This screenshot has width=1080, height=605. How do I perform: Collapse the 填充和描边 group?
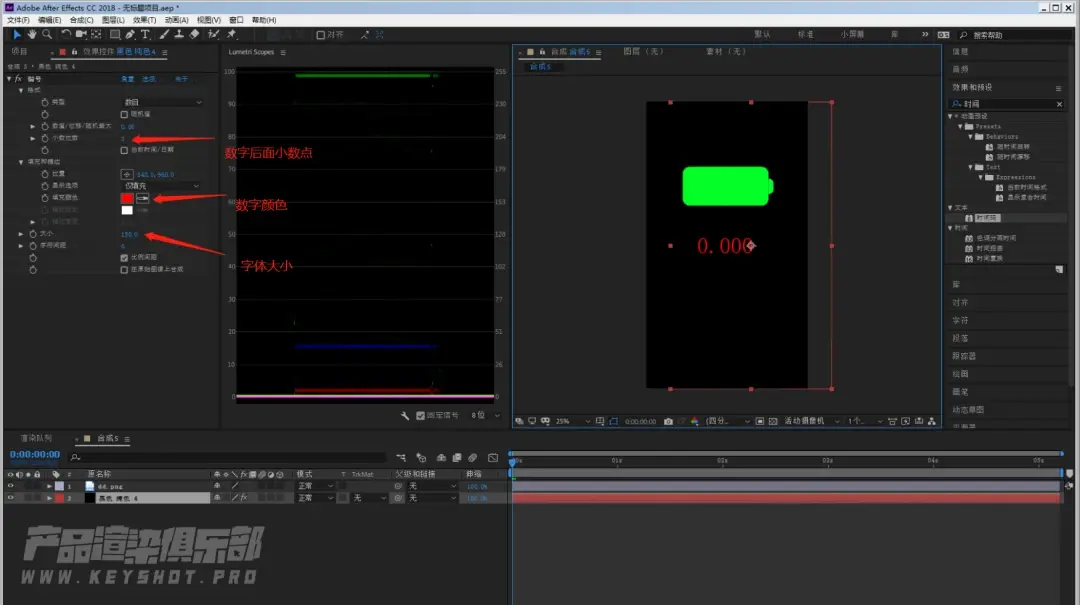pyautogui.click(x=21, y=162)
